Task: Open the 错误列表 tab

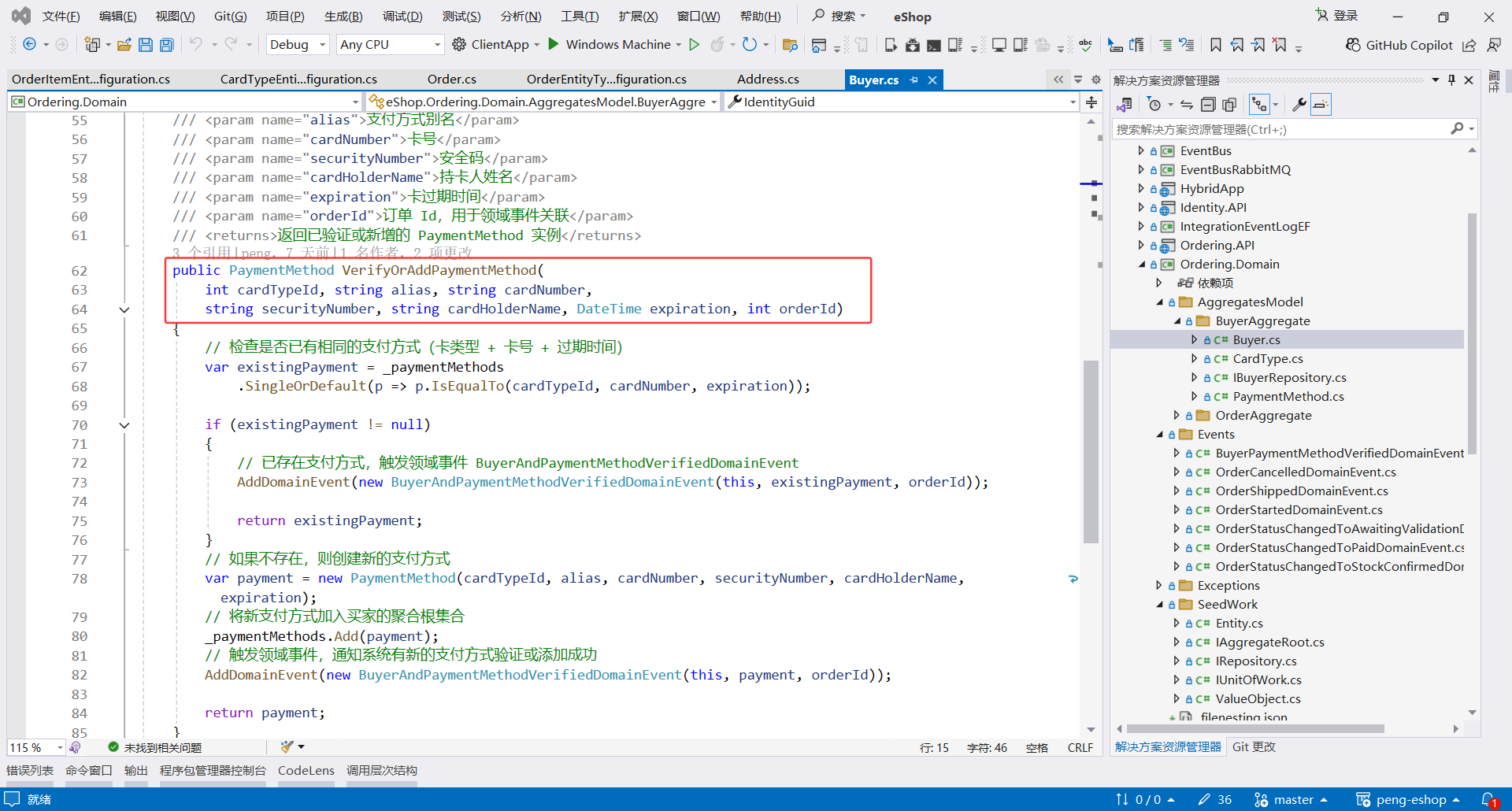Action: click(x=30, y=771)
